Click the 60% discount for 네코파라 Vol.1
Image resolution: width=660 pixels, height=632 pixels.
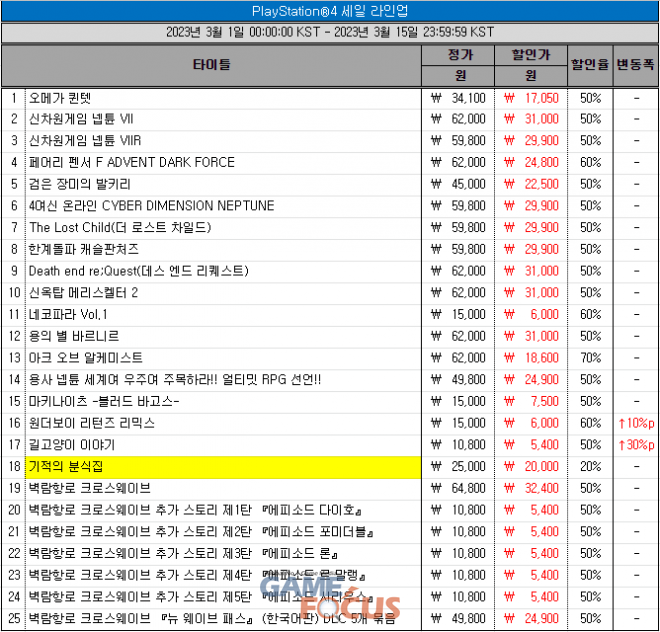coord(591,315)
